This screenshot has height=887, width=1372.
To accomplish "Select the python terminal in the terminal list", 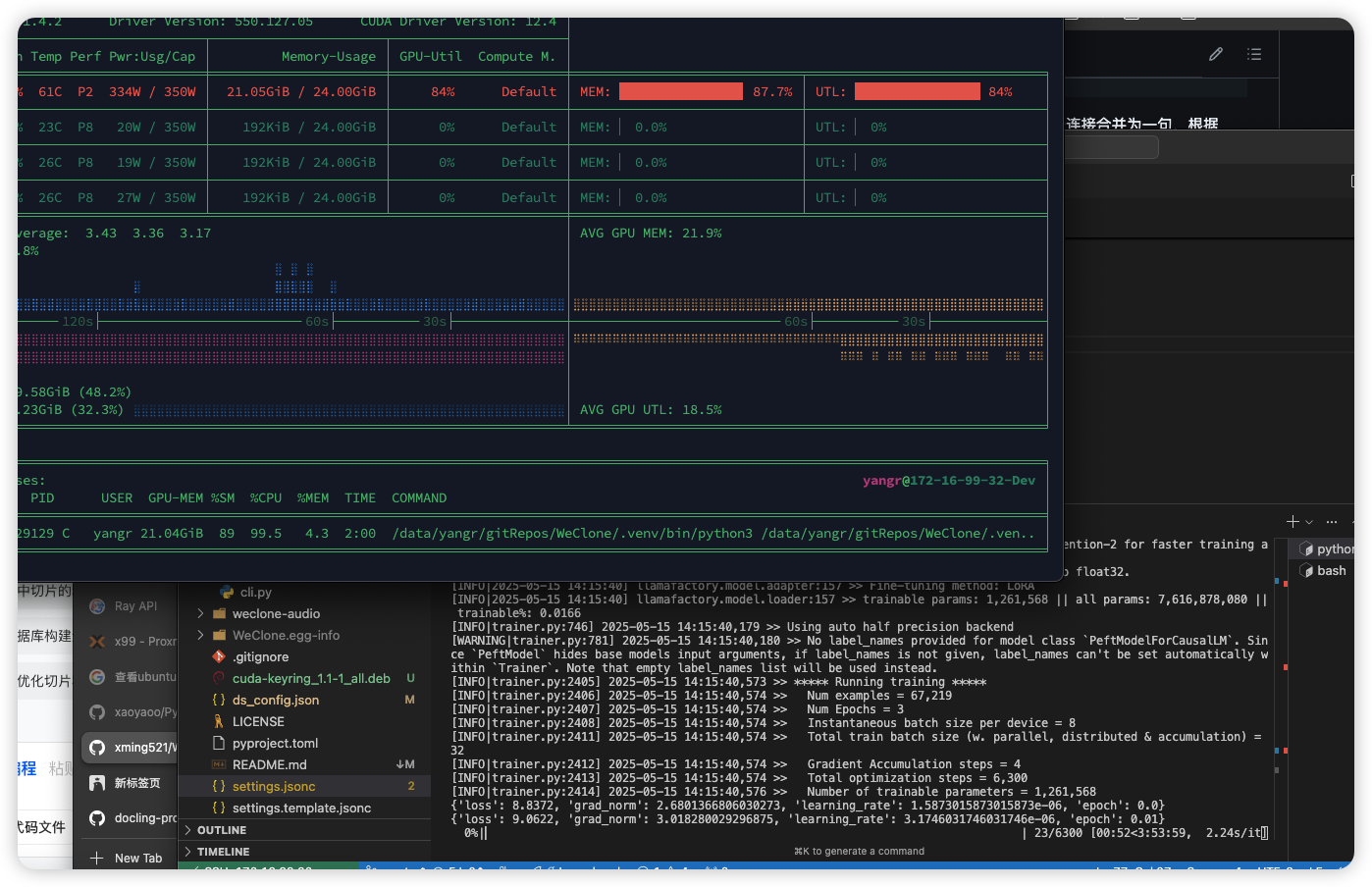I will 1328,549.
